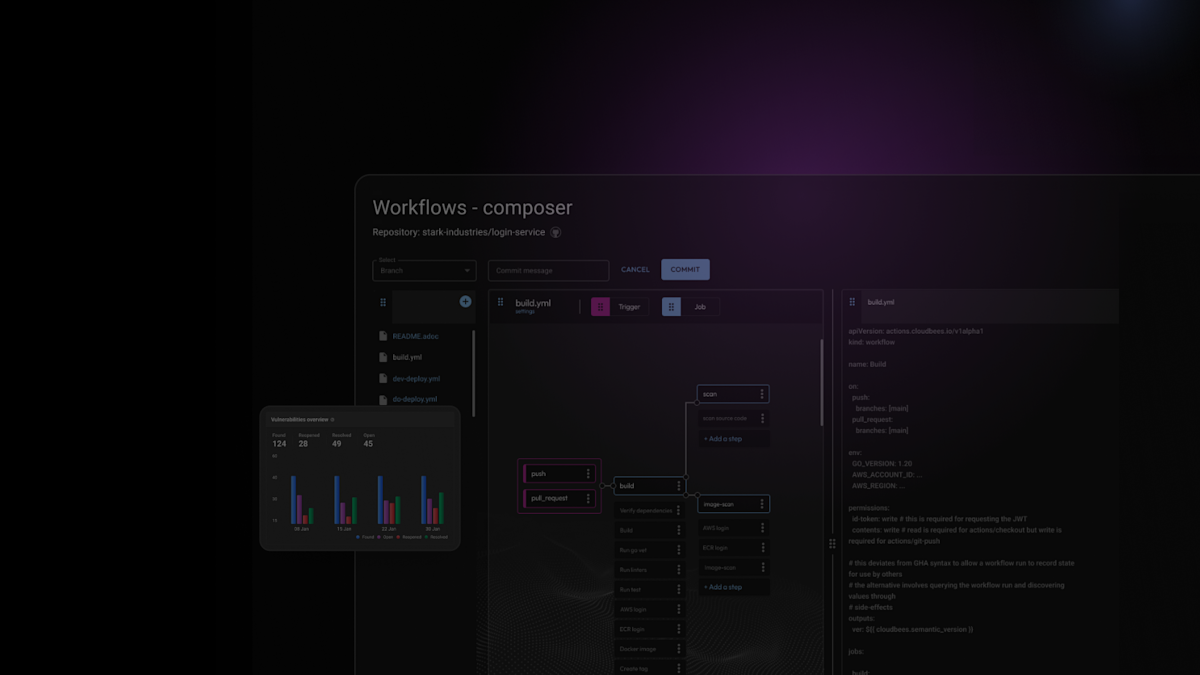1200x675 pixels.
Task: Click the 22 Jan chart label
Action: pyautogui.click(x=388, y=528)
